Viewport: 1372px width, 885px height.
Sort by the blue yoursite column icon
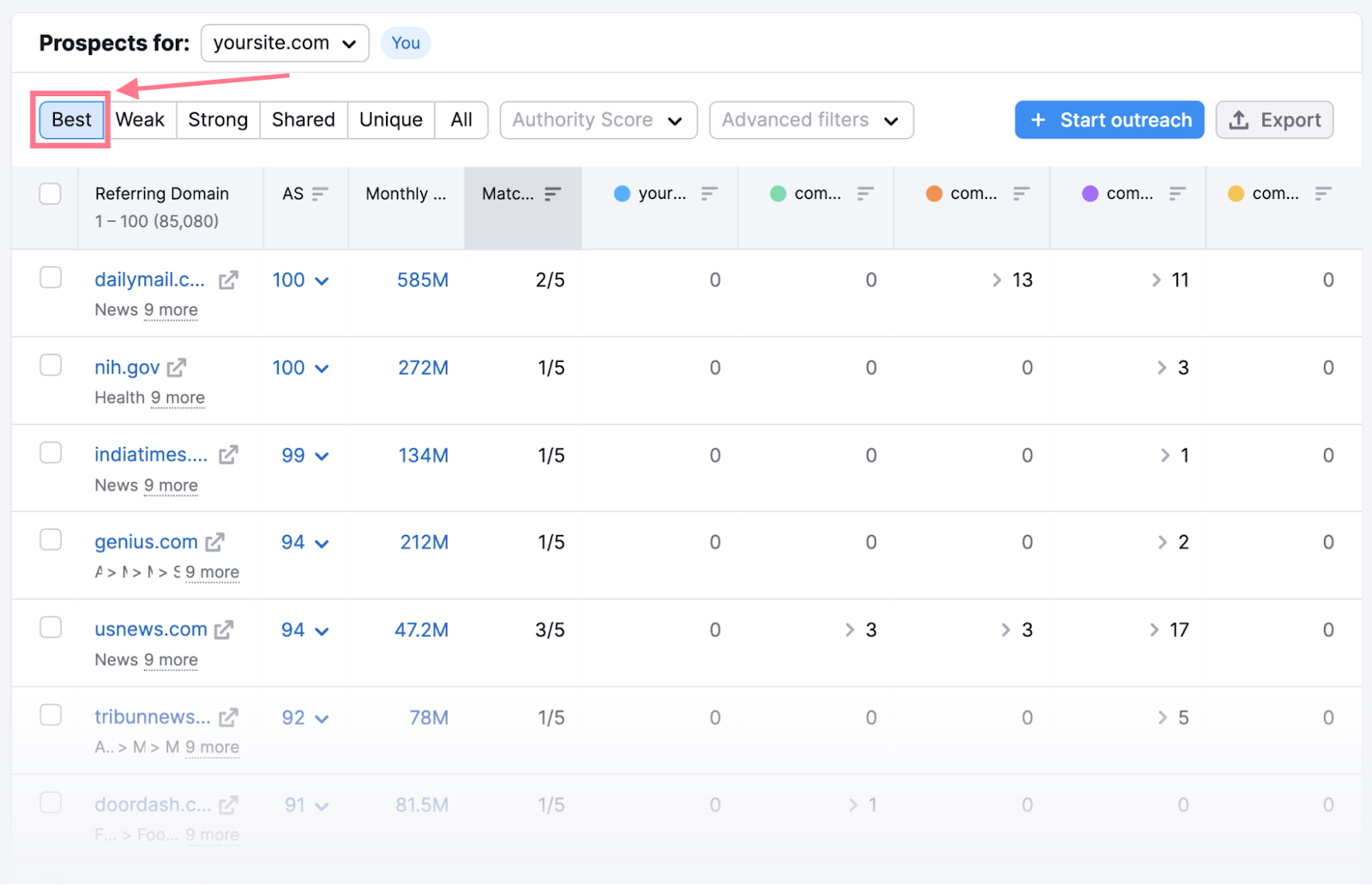point(710,194)
